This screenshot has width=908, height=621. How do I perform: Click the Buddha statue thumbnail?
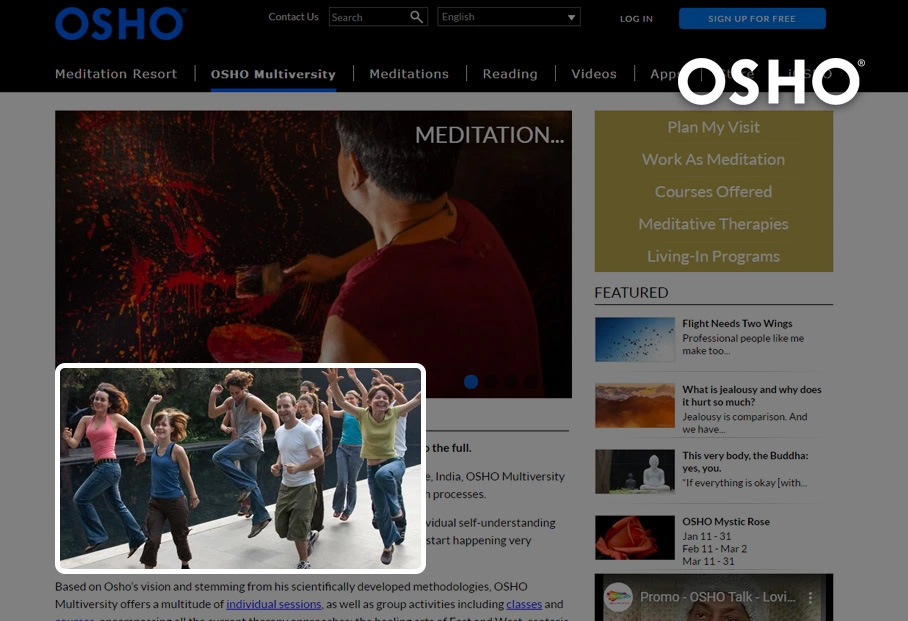click(x=634, y=471)
